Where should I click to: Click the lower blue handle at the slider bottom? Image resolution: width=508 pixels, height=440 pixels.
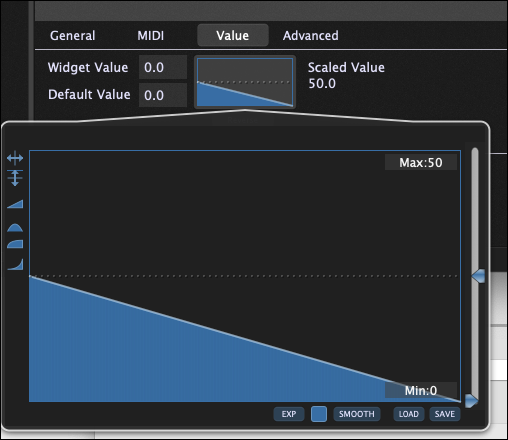pos(472,401)
